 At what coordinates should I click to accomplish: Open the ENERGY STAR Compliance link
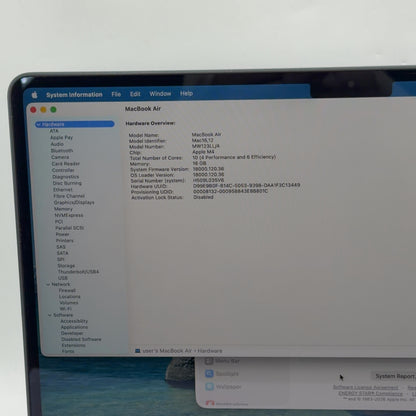tap(370, 393)
